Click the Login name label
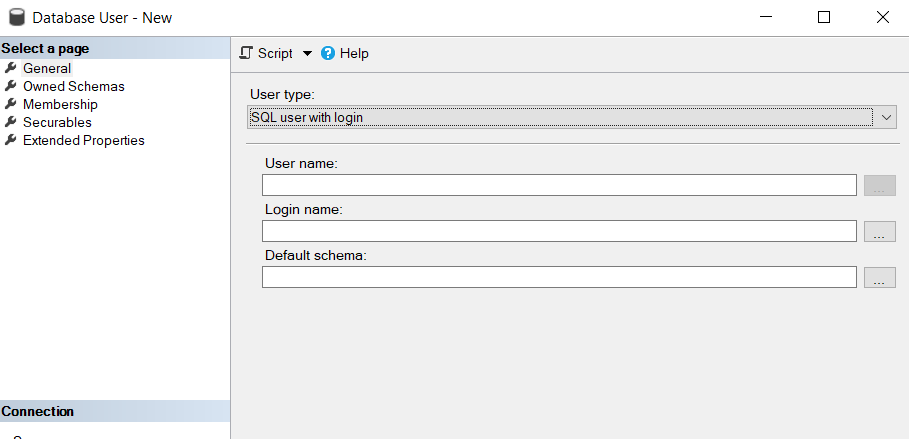 pyautogui.click(x=304, y=209)
